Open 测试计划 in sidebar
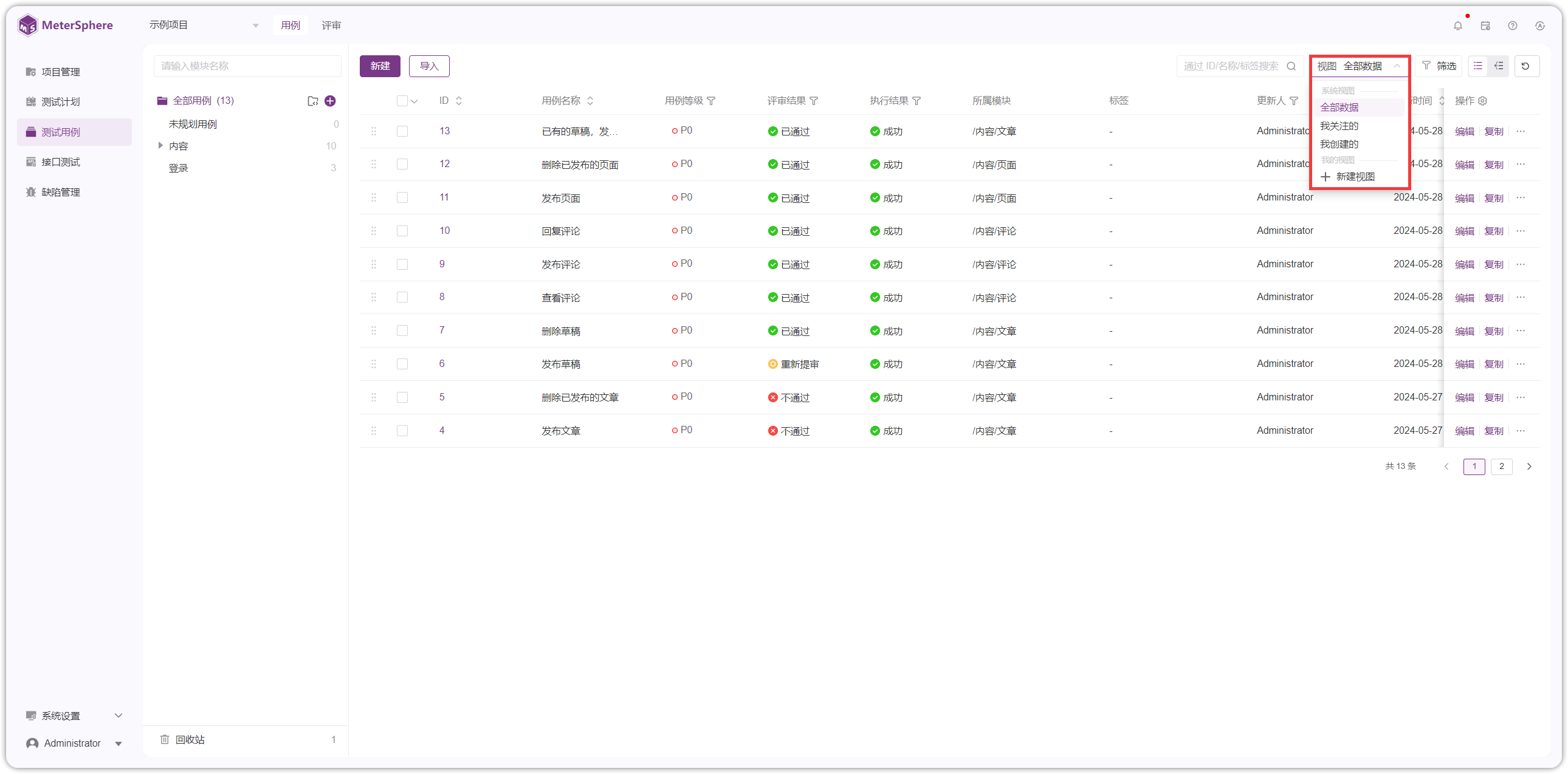The width and height of the screenshot is (1568, 774). 74,101
